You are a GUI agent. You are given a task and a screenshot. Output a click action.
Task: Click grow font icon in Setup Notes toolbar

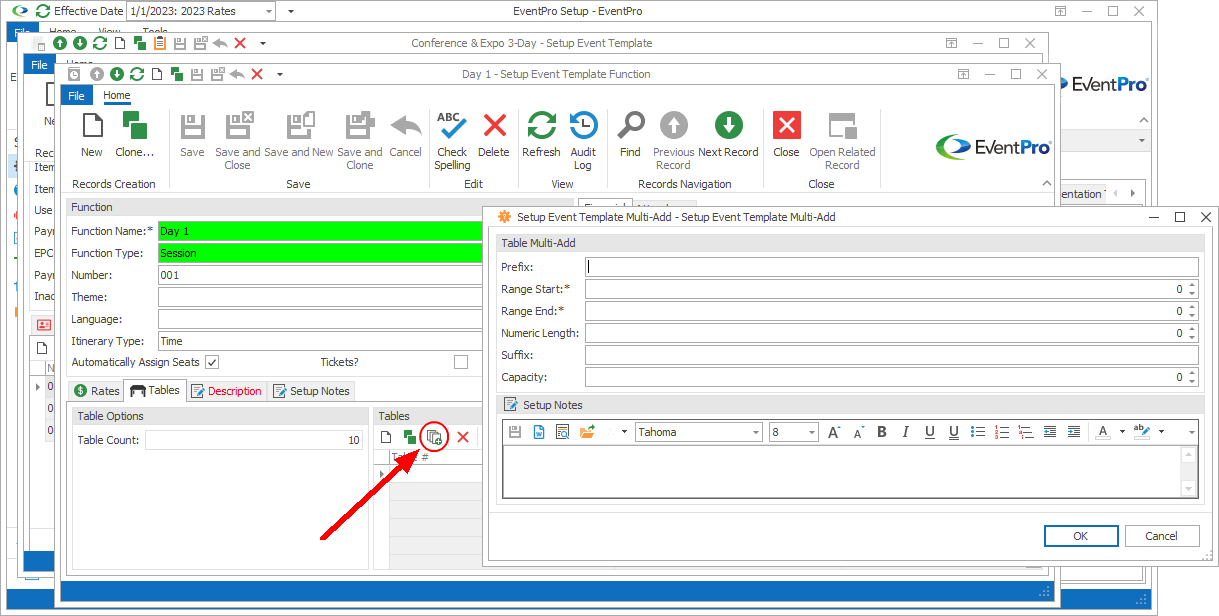834,432
